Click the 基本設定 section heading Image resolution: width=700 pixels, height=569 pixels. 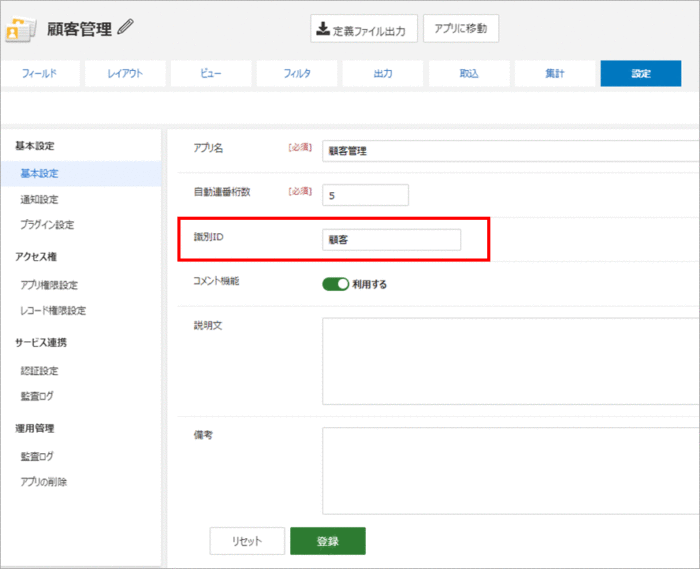click(x=34, y=146)
